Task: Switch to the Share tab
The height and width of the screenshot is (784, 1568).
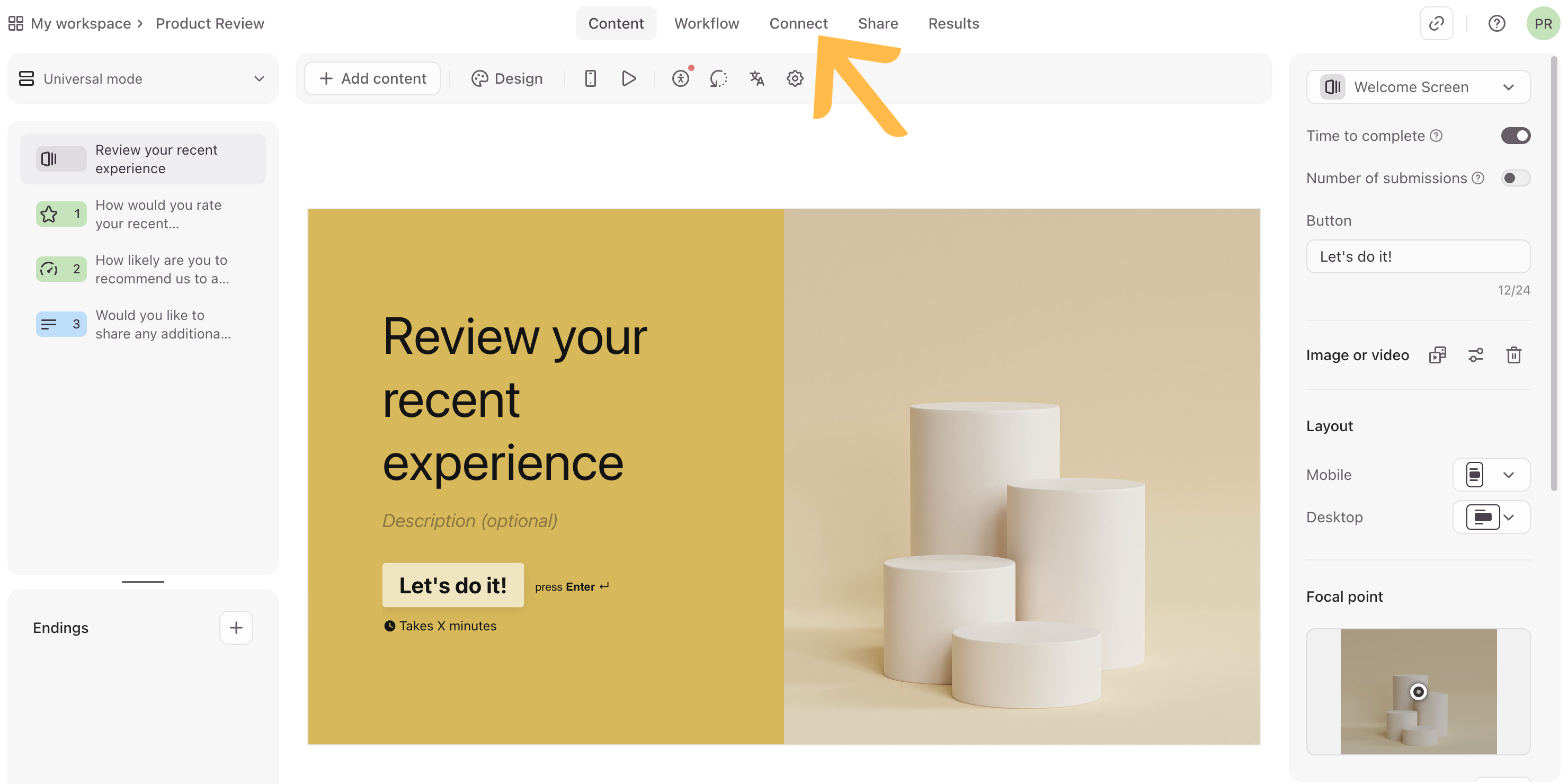Action: pyautogui.click(x=878, y=23)
